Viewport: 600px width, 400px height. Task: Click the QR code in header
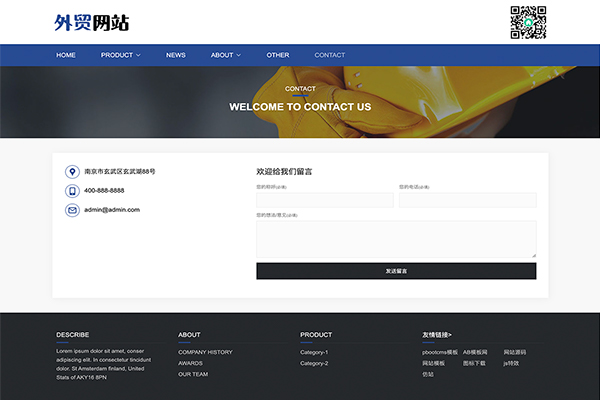[529, 22]
